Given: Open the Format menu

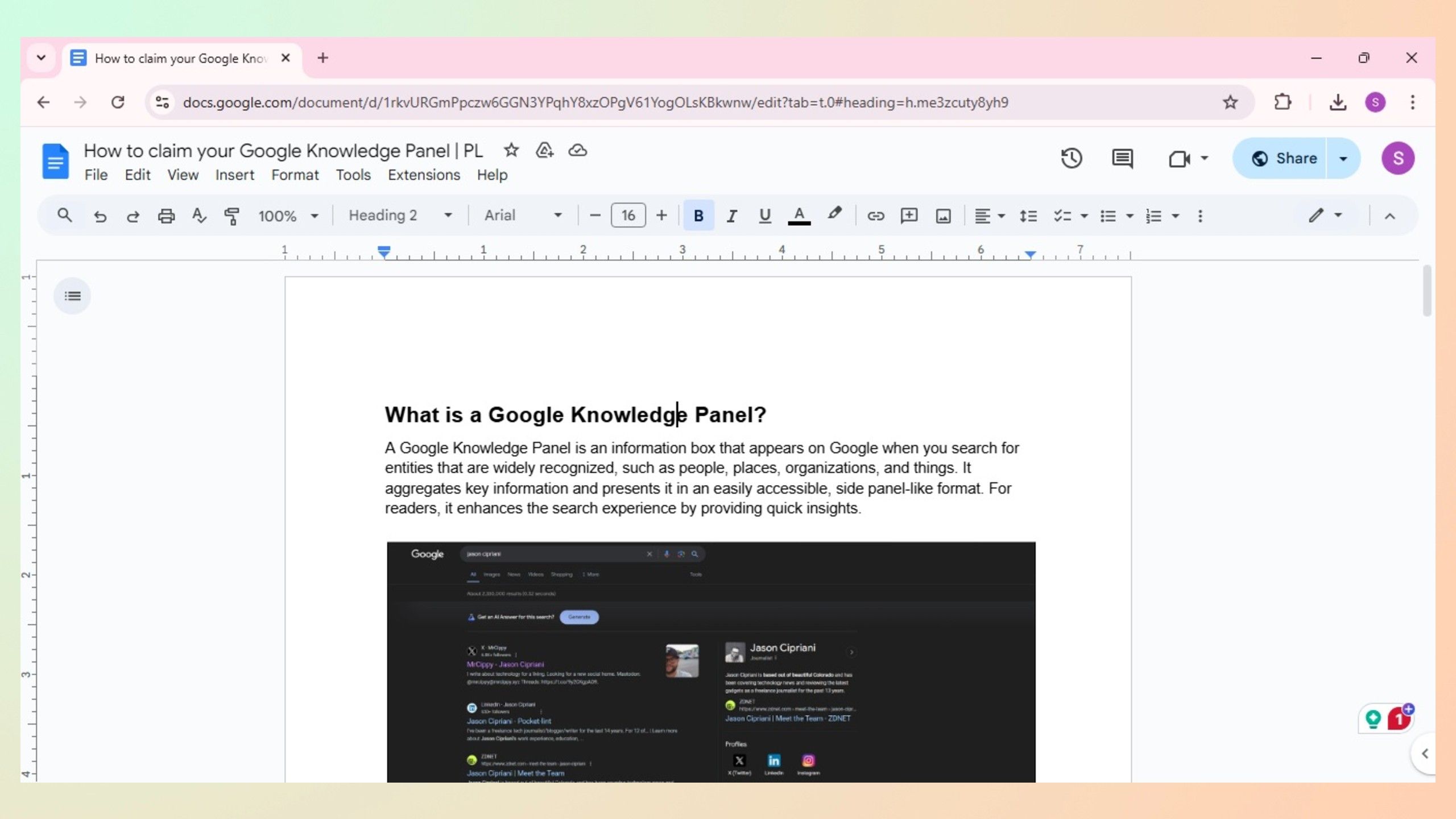Looking at the screenshot, I should (295, 175).
